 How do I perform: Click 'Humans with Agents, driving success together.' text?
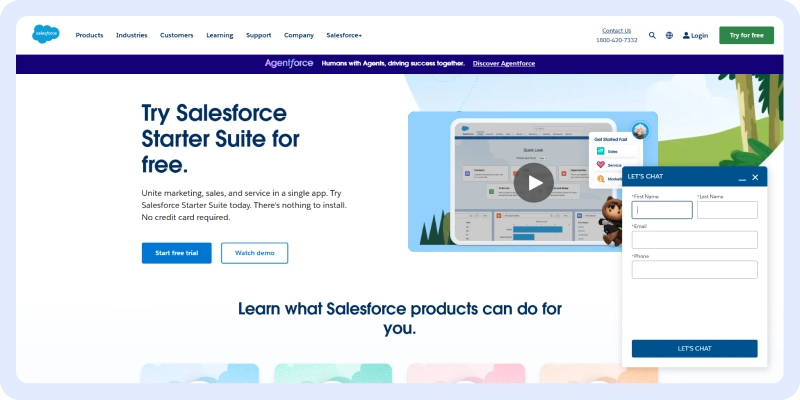(x=393, y=64)
